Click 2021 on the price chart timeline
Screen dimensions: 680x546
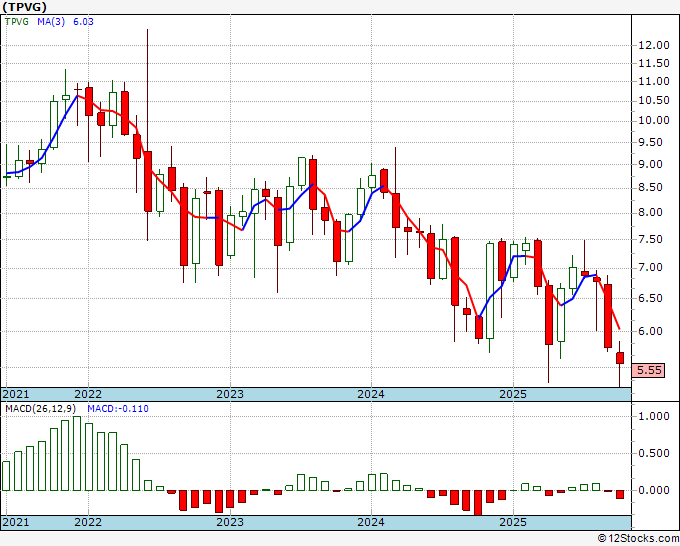(16, 394)
